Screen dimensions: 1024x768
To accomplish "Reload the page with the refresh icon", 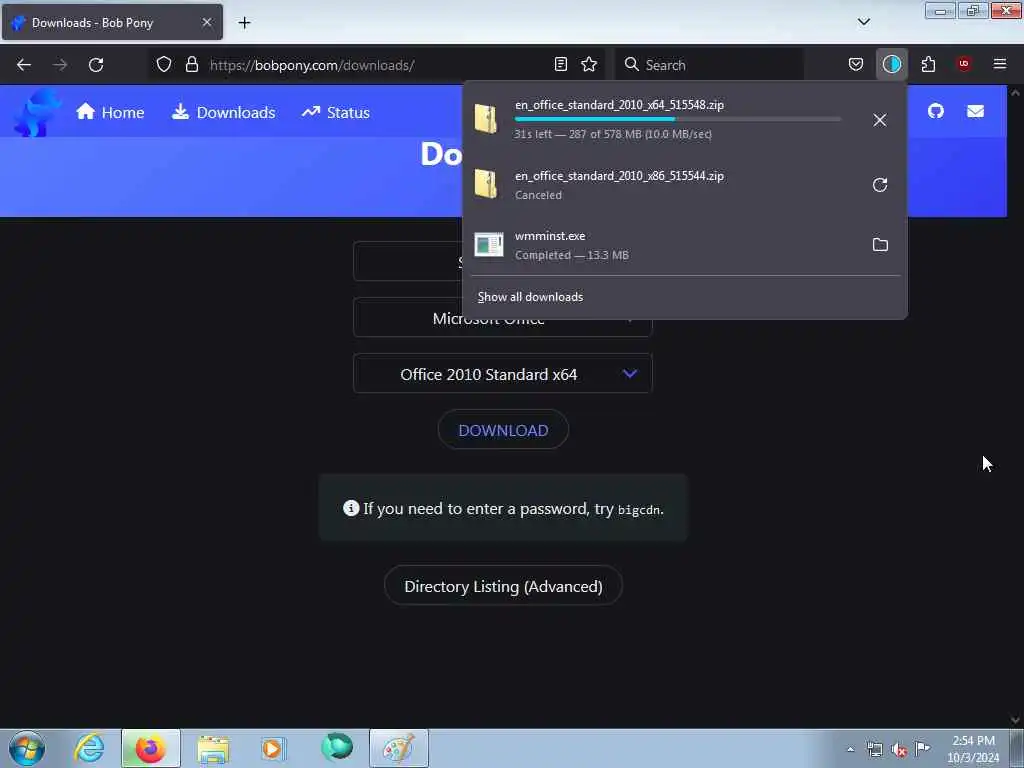I will point(96,65).
